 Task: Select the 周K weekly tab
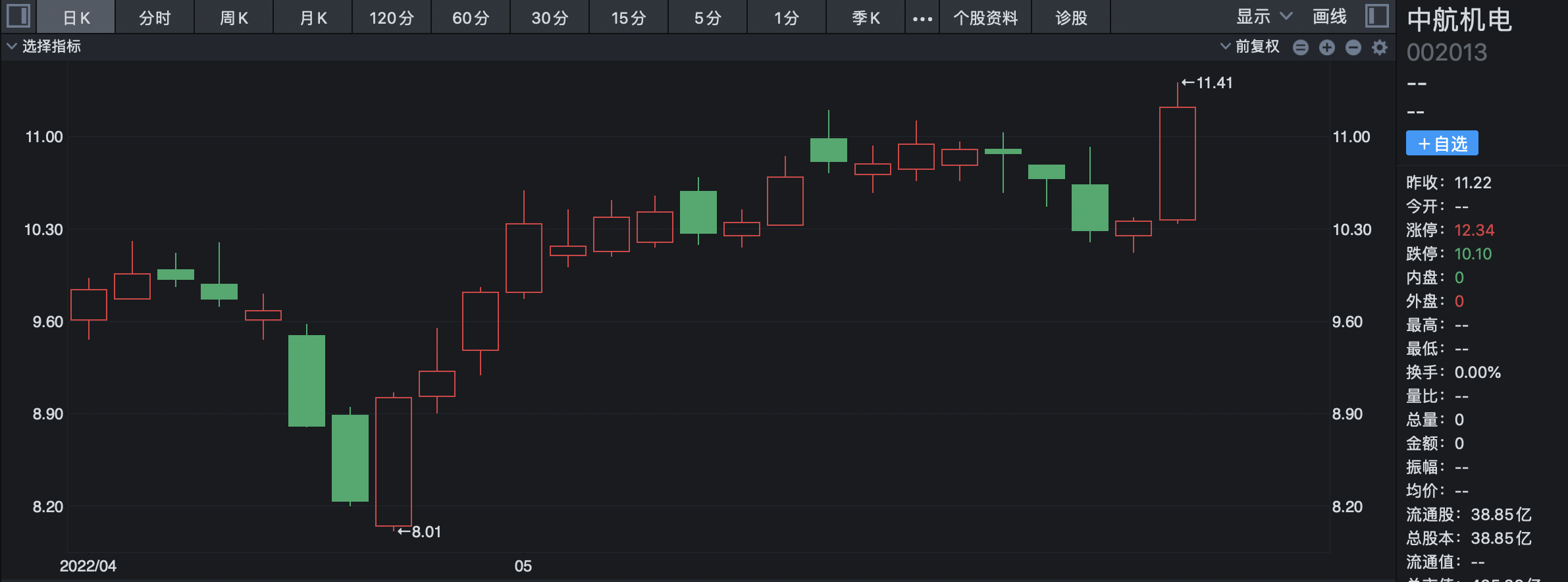pos(234,18)
